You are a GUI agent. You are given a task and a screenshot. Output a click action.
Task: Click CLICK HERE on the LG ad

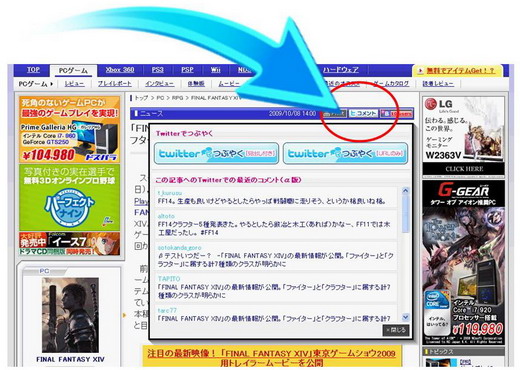tap(464, 169)
